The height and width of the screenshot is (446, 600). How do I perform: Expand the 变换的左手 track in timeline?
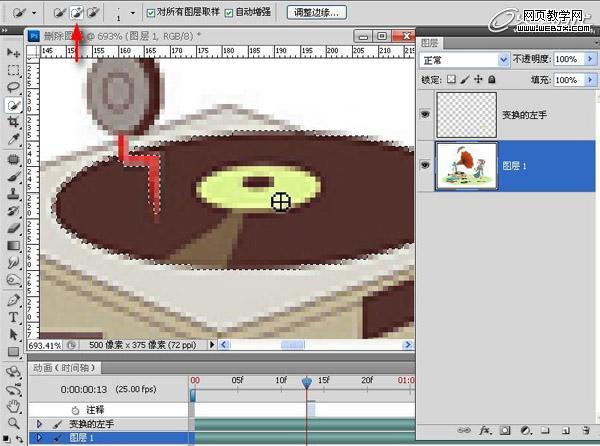click(38, 424)
